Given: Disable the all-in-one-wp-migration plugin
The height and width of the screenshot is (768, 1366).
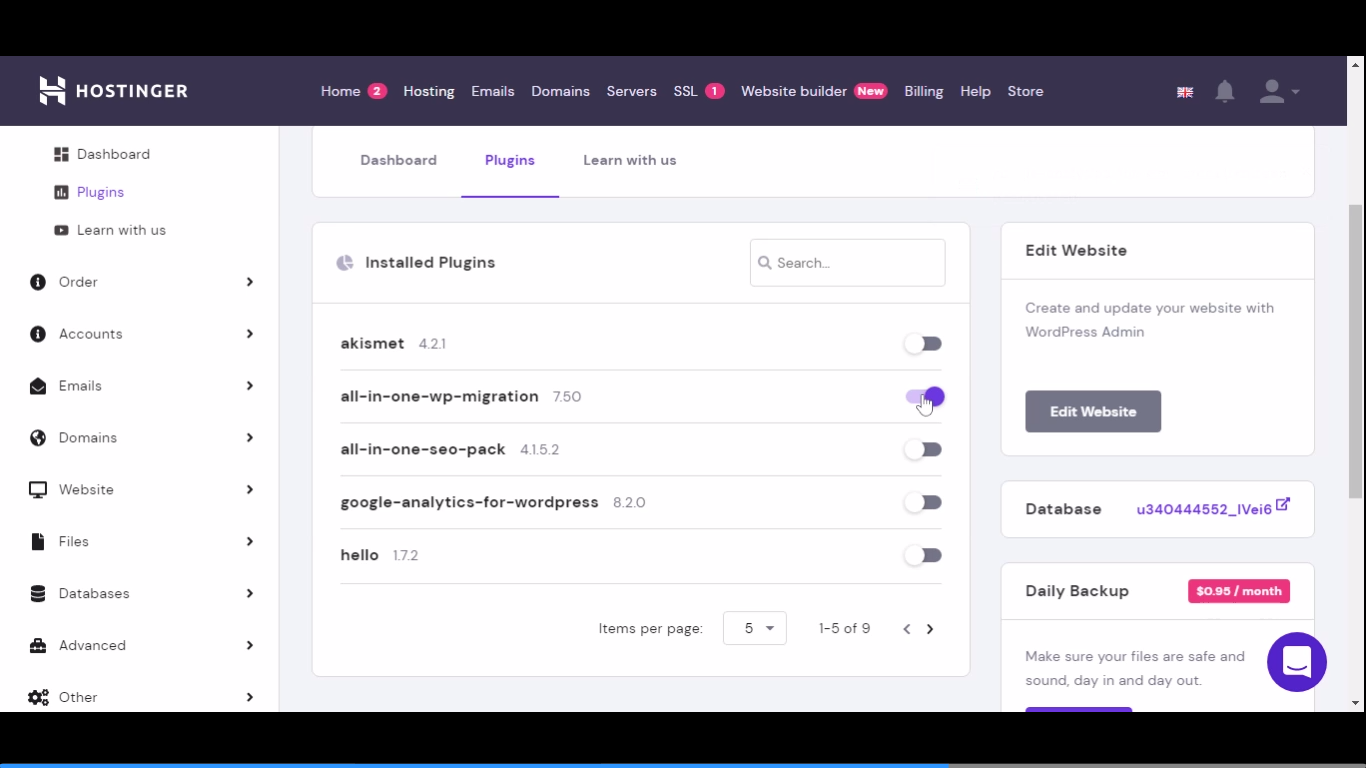Looking at the screenshot, I should point(925,397).
